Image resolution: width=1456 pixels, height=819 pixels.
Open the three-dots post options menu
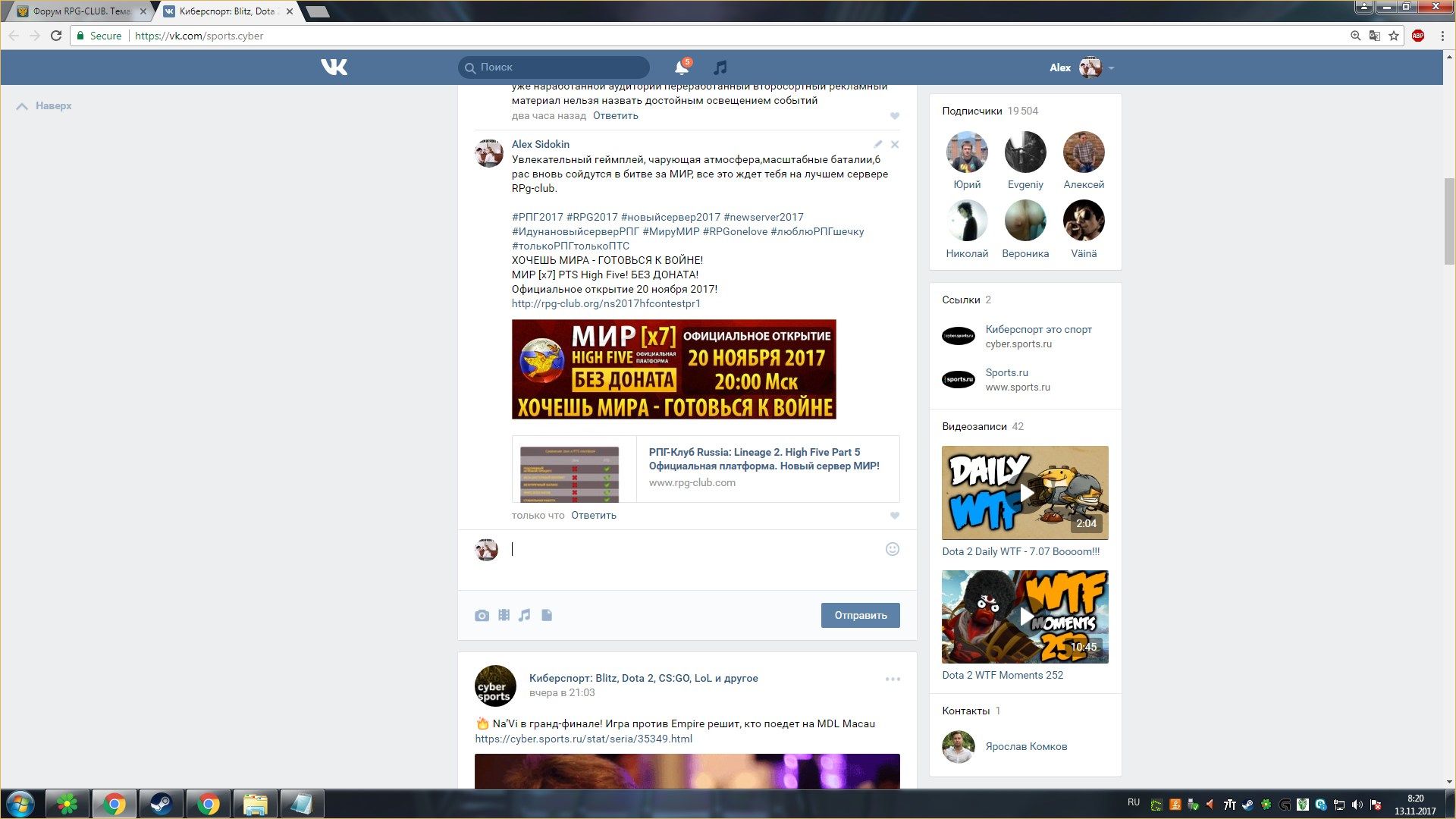[893, 679]
